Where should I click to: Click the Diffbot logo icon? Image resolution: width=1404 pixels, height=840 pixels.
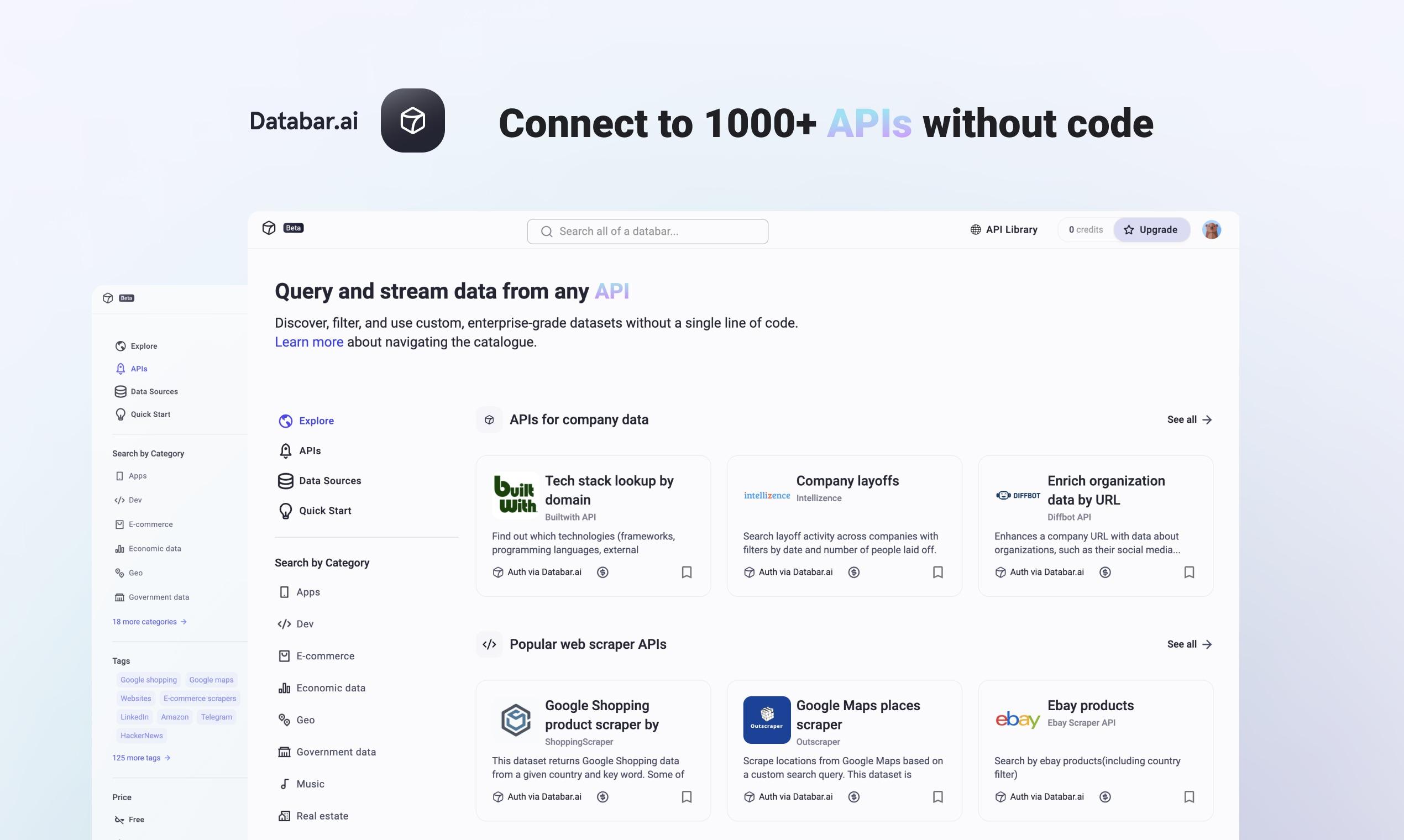1017,495
